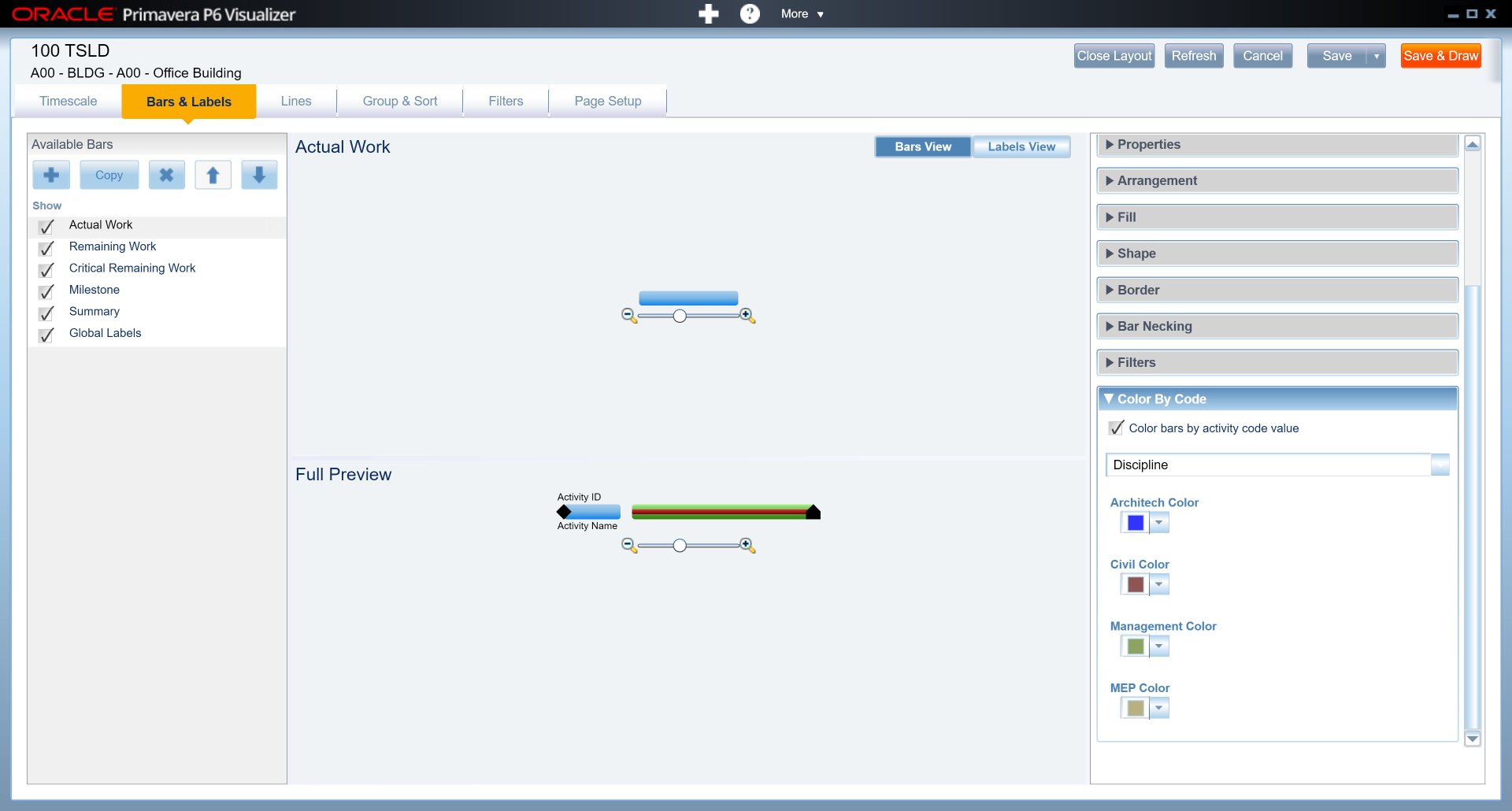The height and width of the screenshot is (811, 1512).
Task: Delete the selected bar with X icon
Action: tap(166, 175)
